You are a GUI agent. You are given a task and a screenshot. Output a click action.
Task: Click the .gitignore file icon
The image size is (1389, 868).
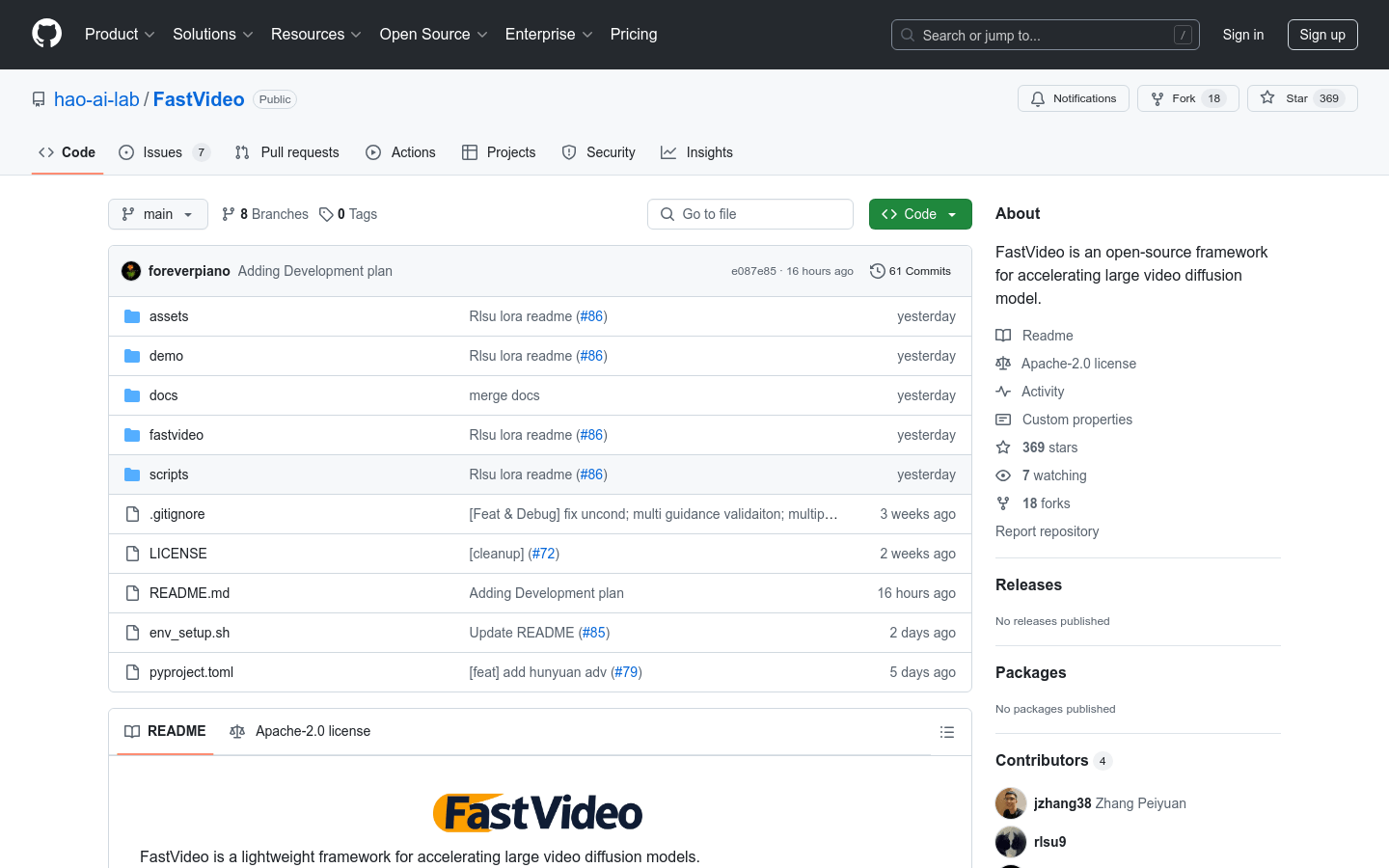[132, 514]
